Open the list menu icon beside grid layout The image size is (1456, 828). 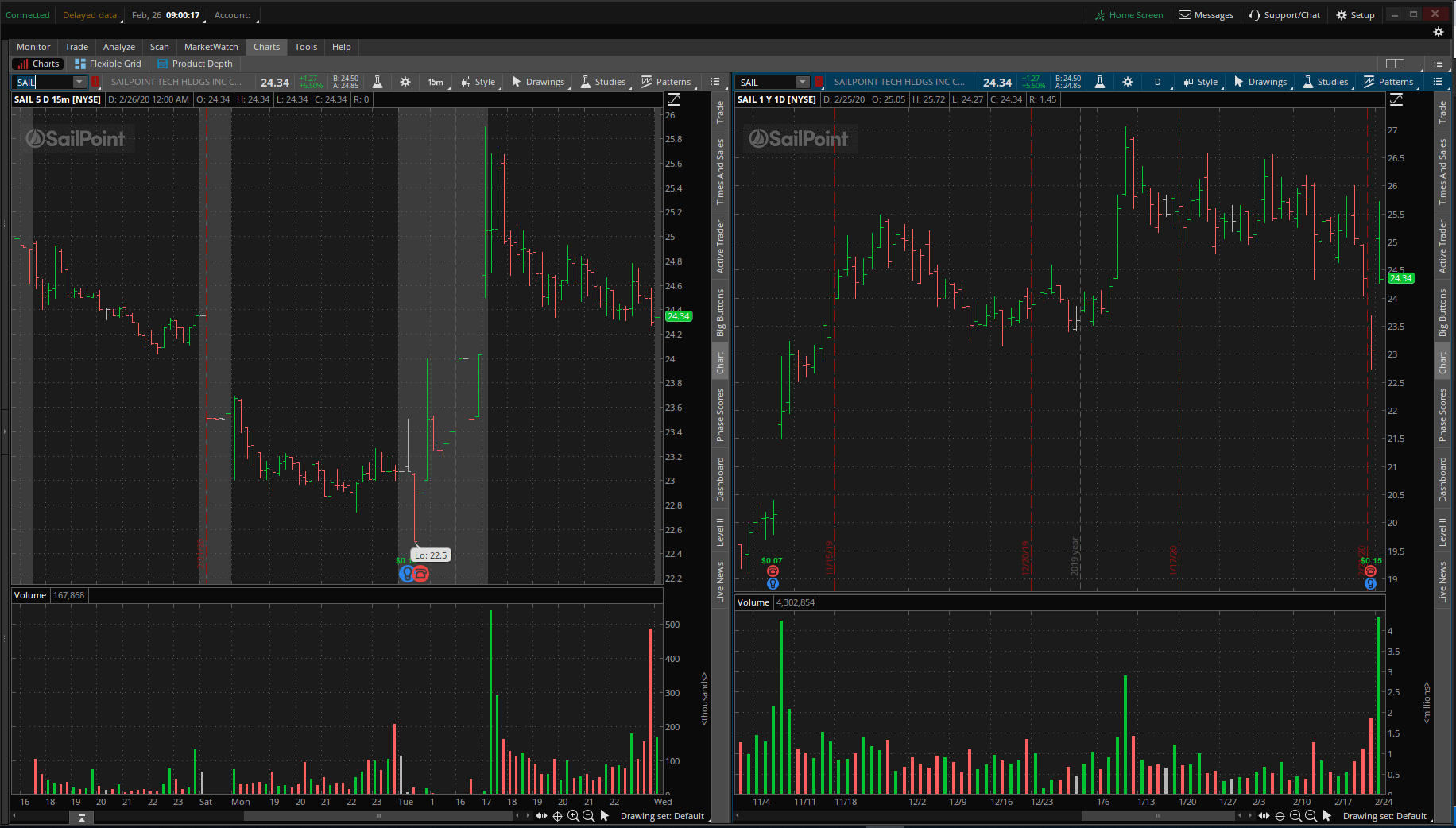point(1439,64)
